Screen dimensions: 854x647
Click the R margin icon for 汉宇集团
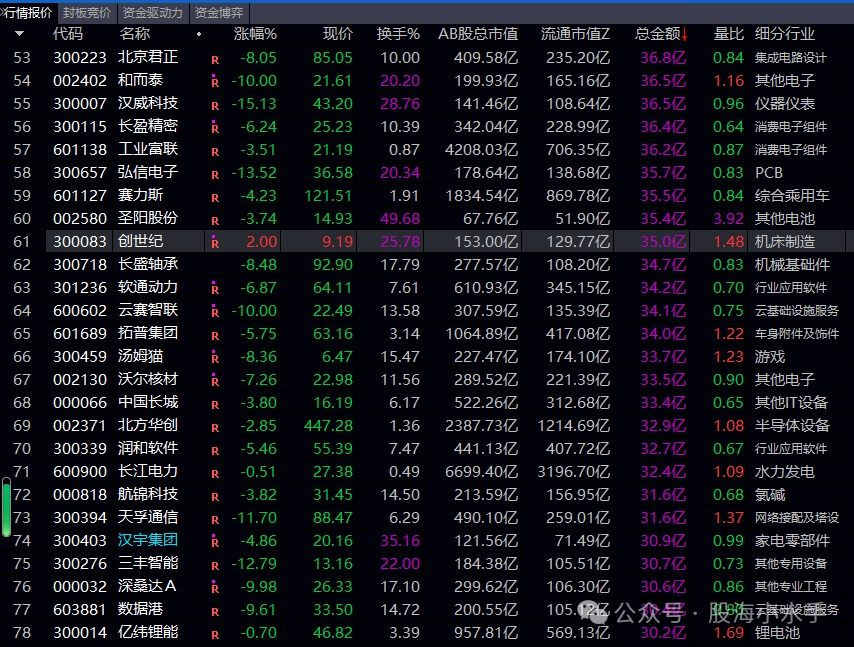215,541
